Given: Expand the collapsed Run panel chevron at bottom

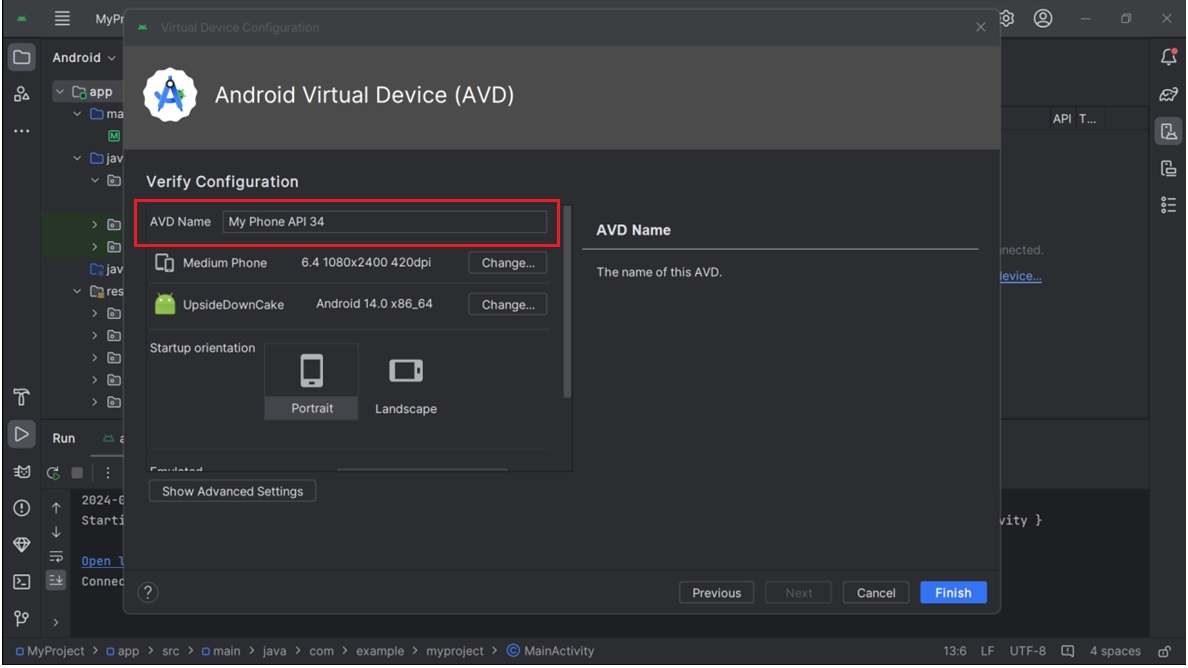Looking at the screenshot, I should pos(56,623).
